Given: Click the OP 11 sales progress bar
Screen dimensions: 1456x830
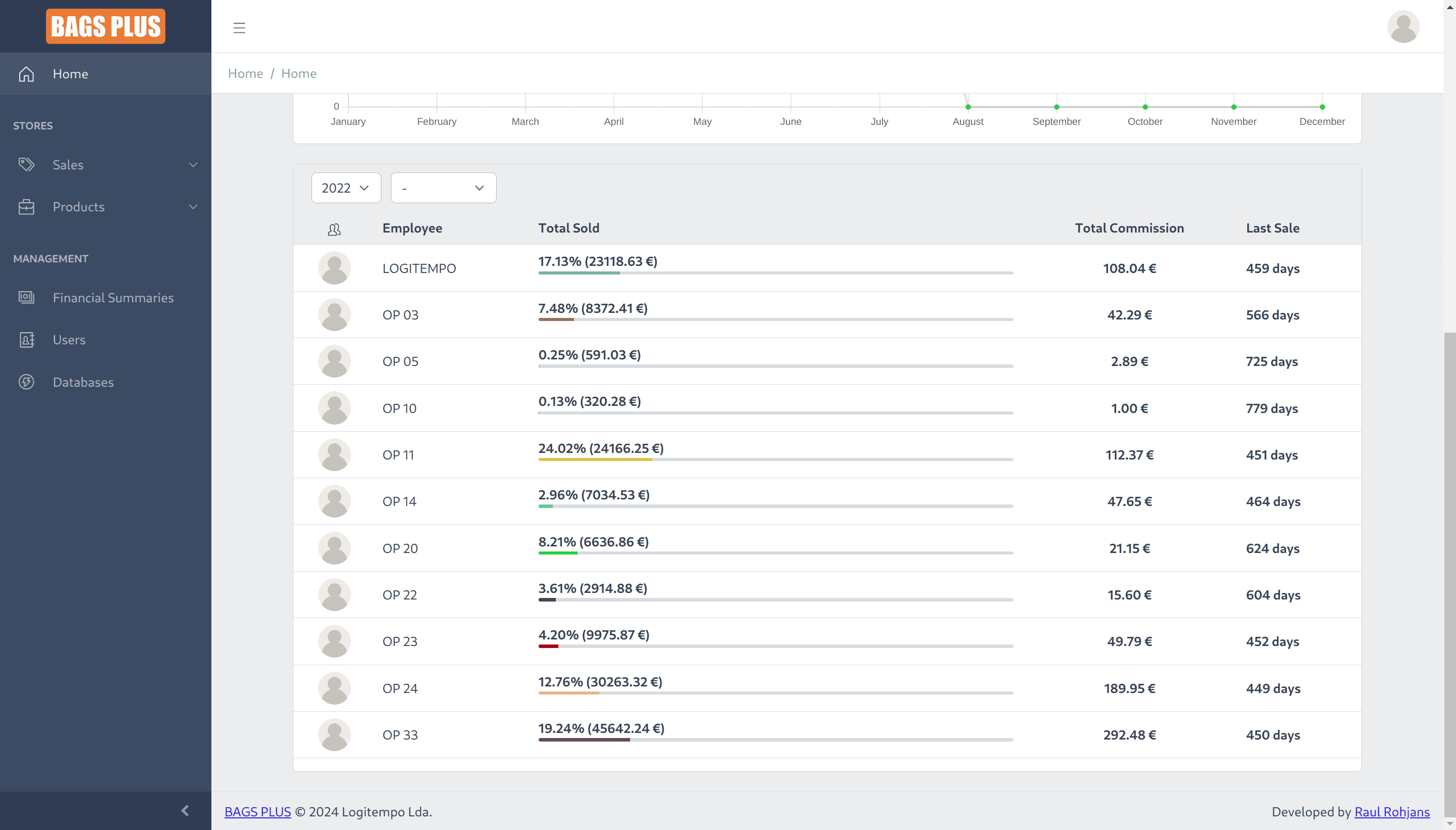Looking at the screenshot, I should point(776,459).
